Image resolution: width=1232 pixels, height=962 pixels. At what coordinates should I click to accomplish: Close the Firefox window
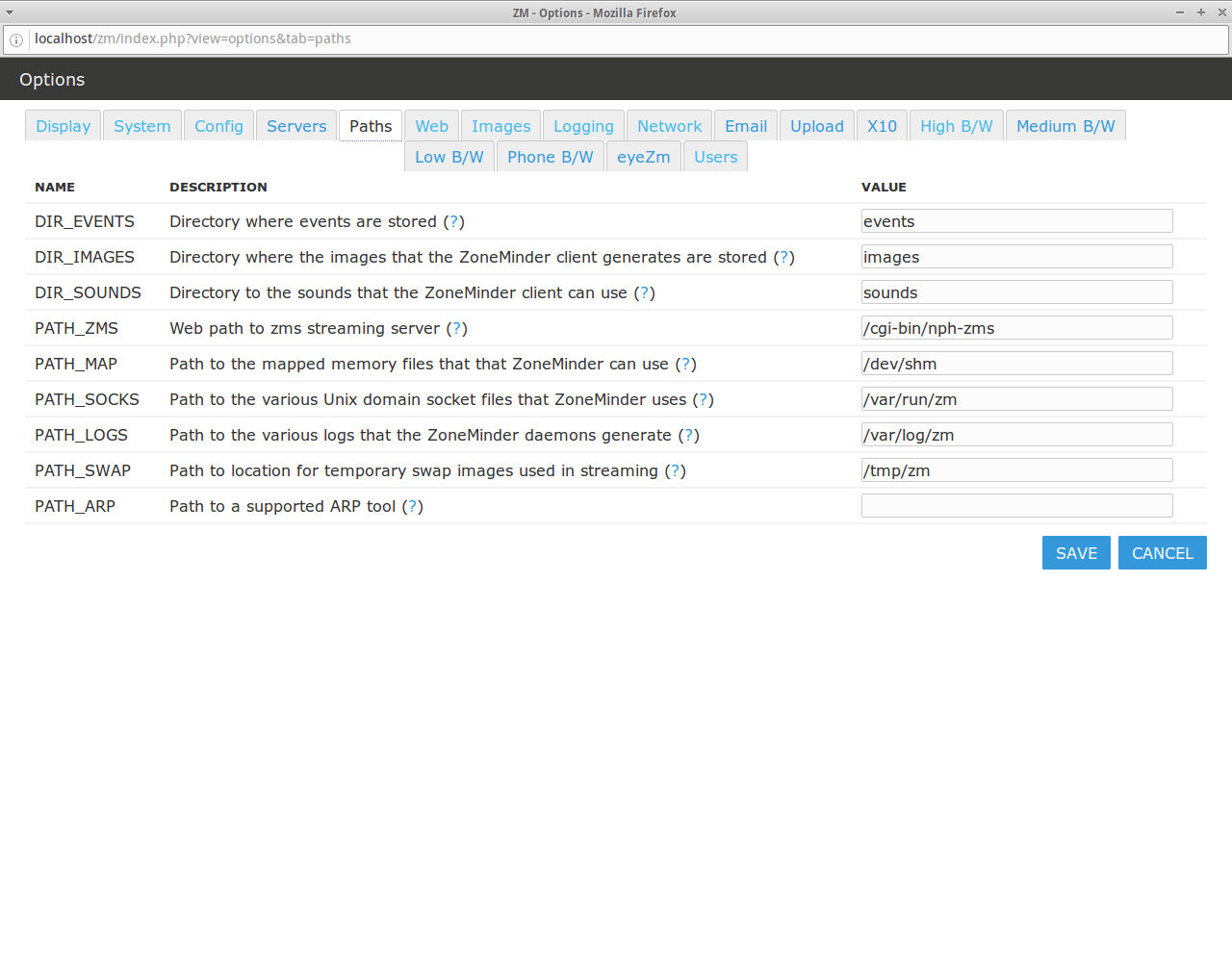click(1222, 13)
